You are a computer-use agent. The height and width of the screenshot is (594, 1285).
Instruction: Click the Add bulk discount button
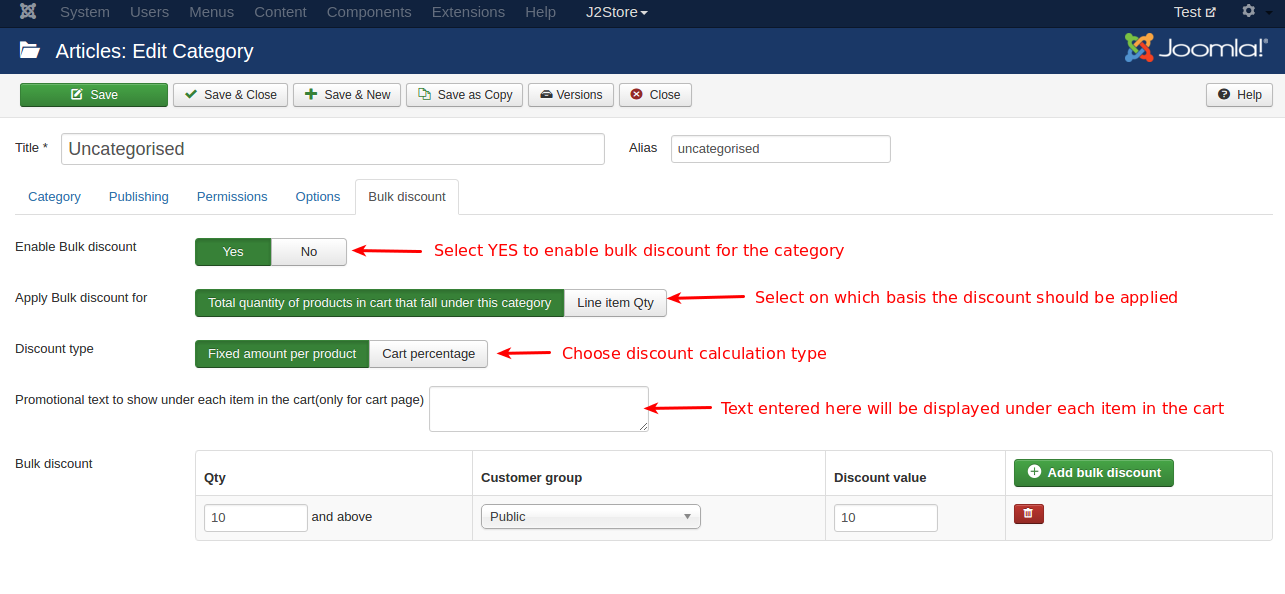click(x=1093, y=473)
